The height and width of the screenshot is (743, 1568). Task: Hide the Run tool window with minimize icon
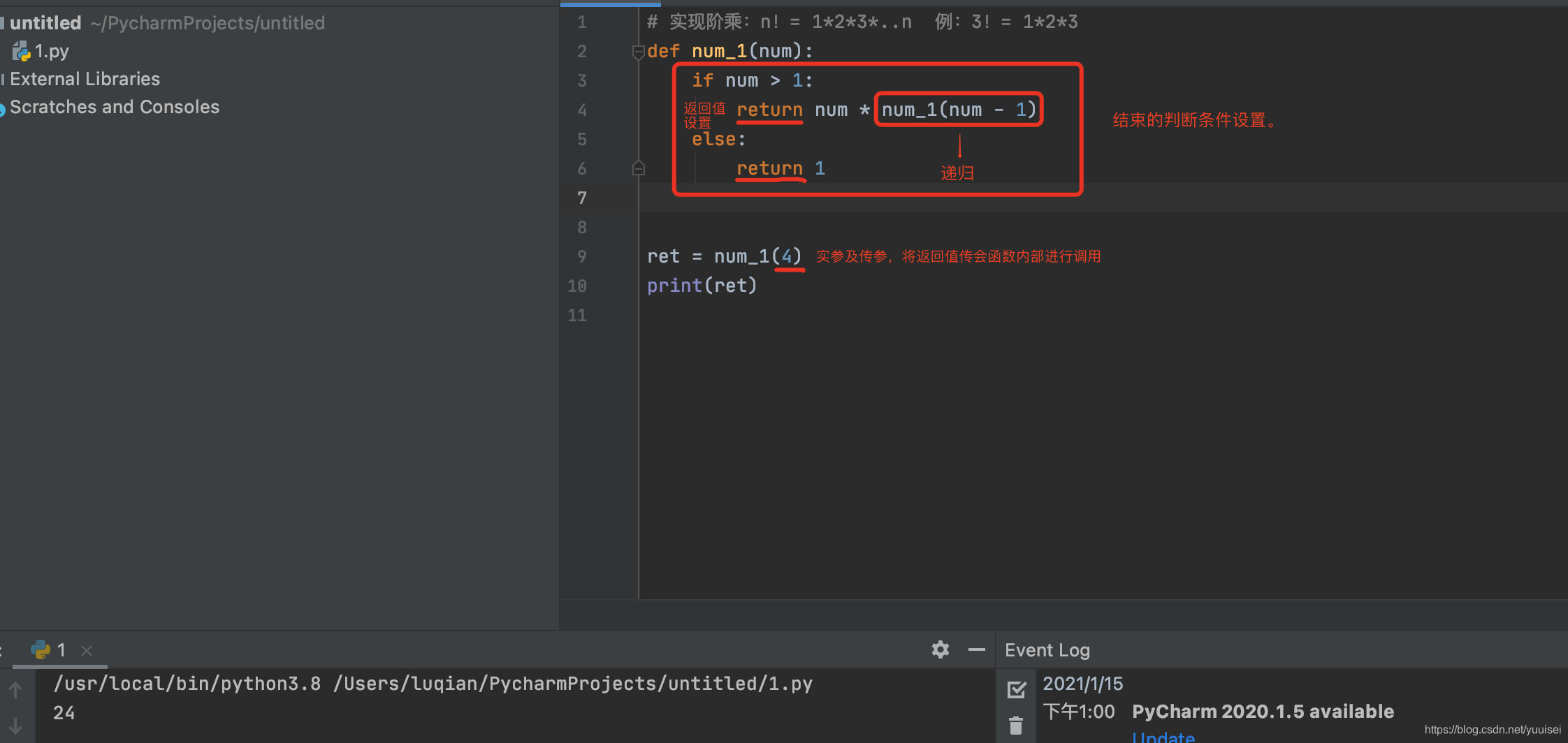[x=977, y=649]
